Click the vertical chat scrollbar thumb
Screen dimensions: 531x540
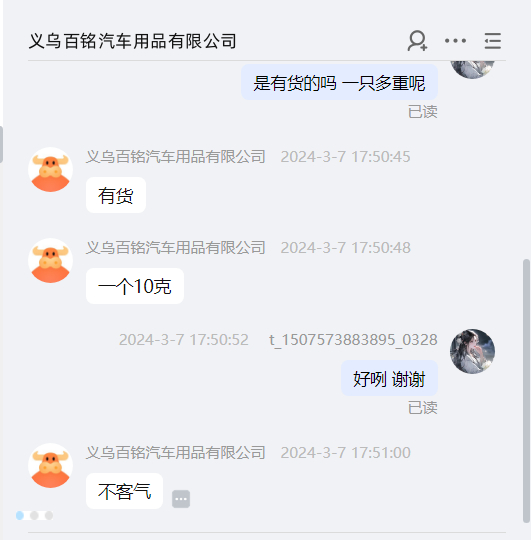tap(526, 391)
